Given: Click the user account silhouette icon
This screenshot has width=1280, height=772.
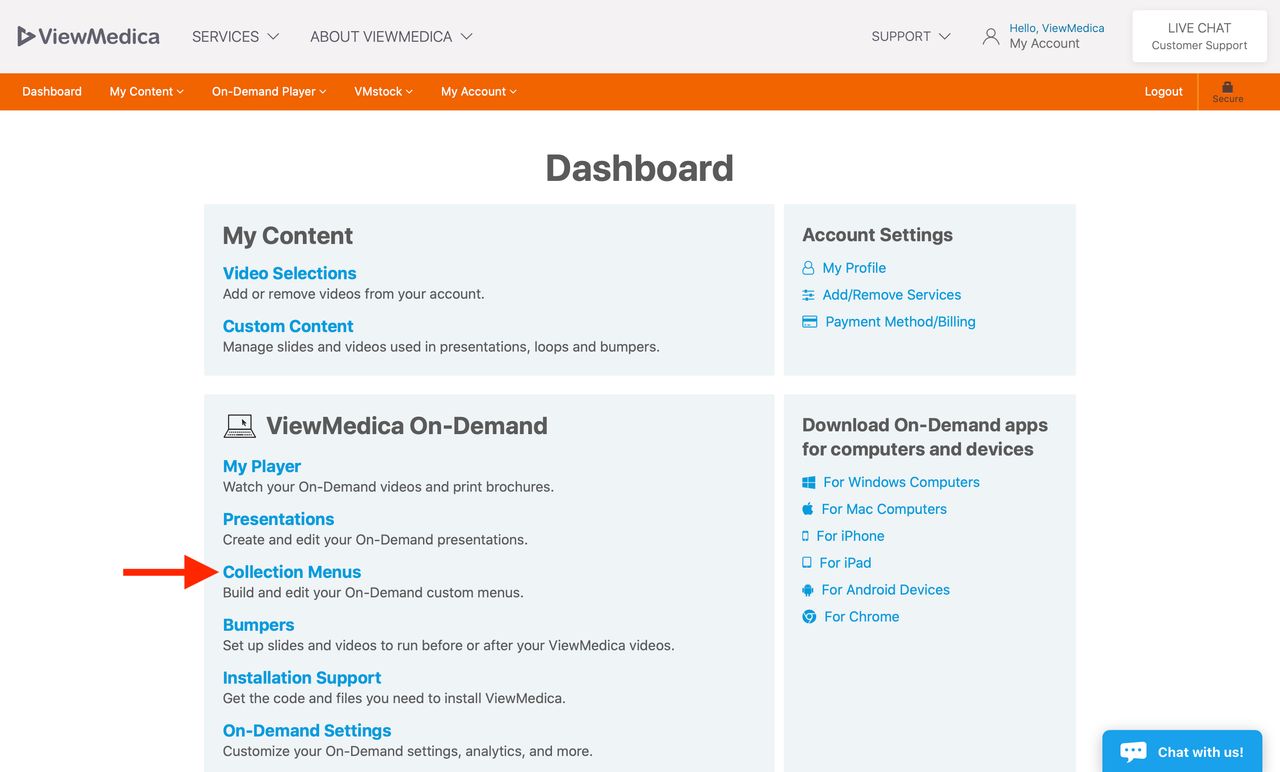Looking at the screenshot, I should coord(991,37).
